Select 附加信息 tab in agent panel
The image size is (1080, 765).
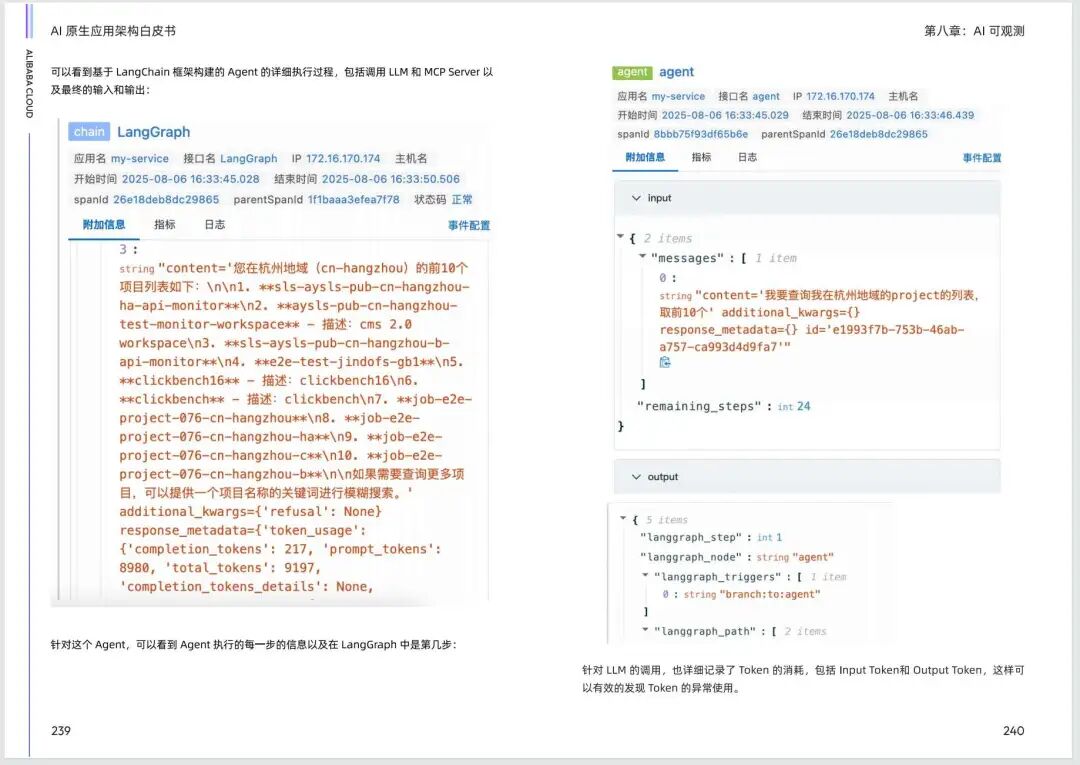click(x=645, y=157)
